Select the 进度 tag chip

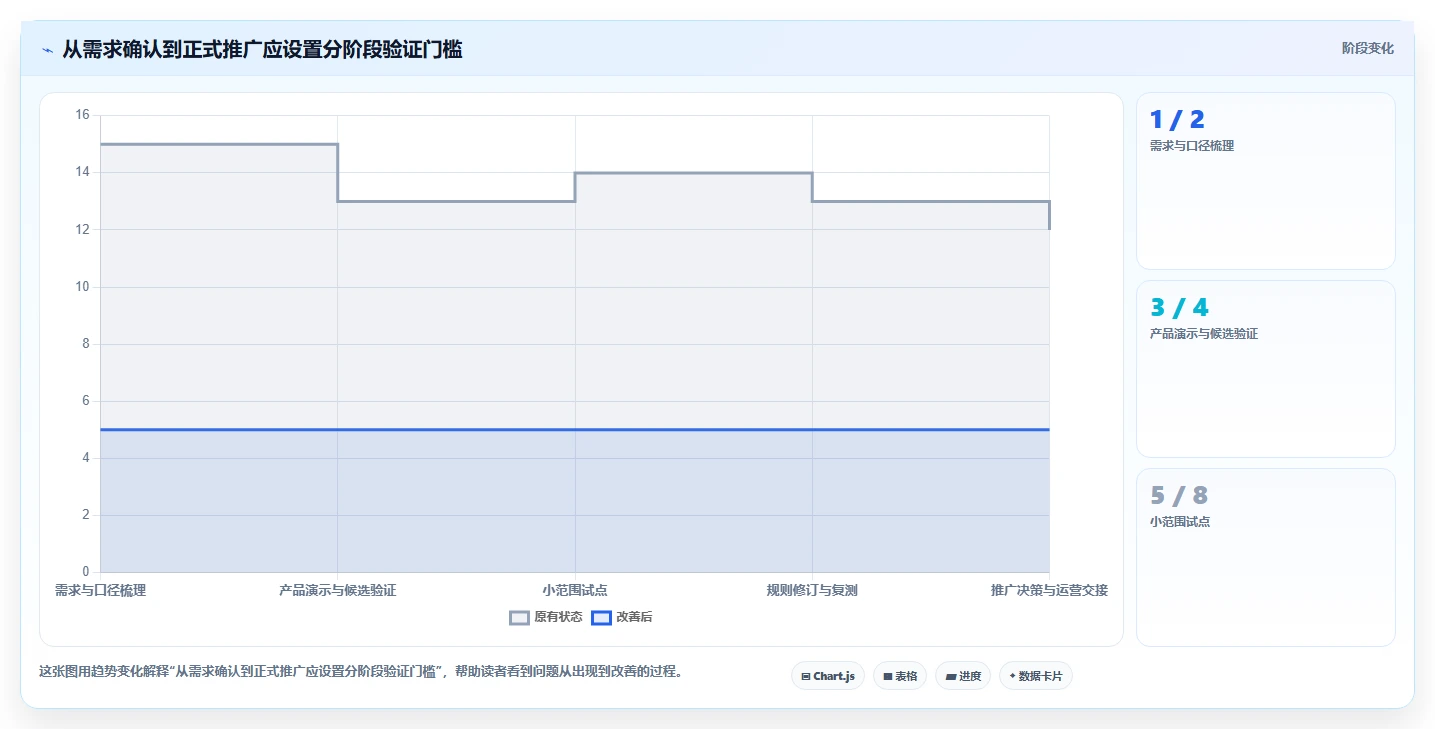point(963,676)
